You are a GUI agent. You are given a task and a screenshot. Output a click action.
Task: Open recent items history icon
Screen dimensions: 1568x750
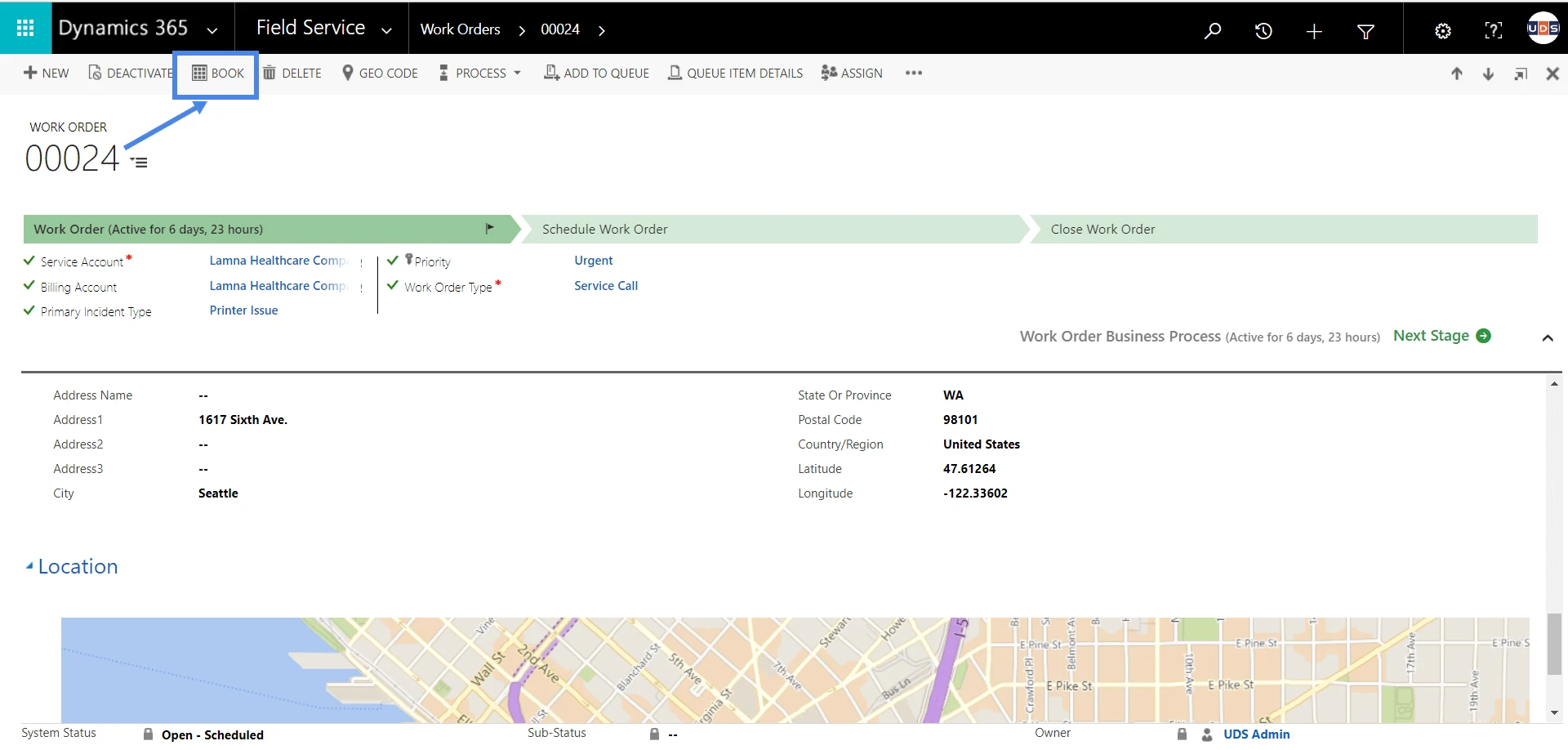pos(1263,31)
